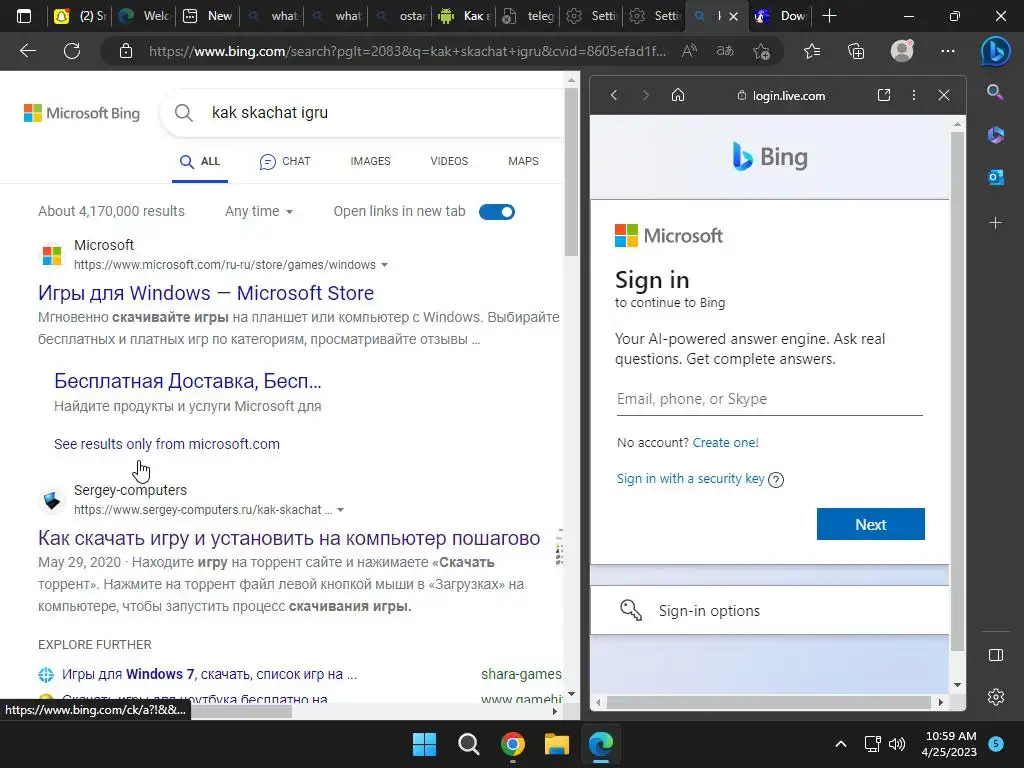Open sidebar Search icon

995,92
